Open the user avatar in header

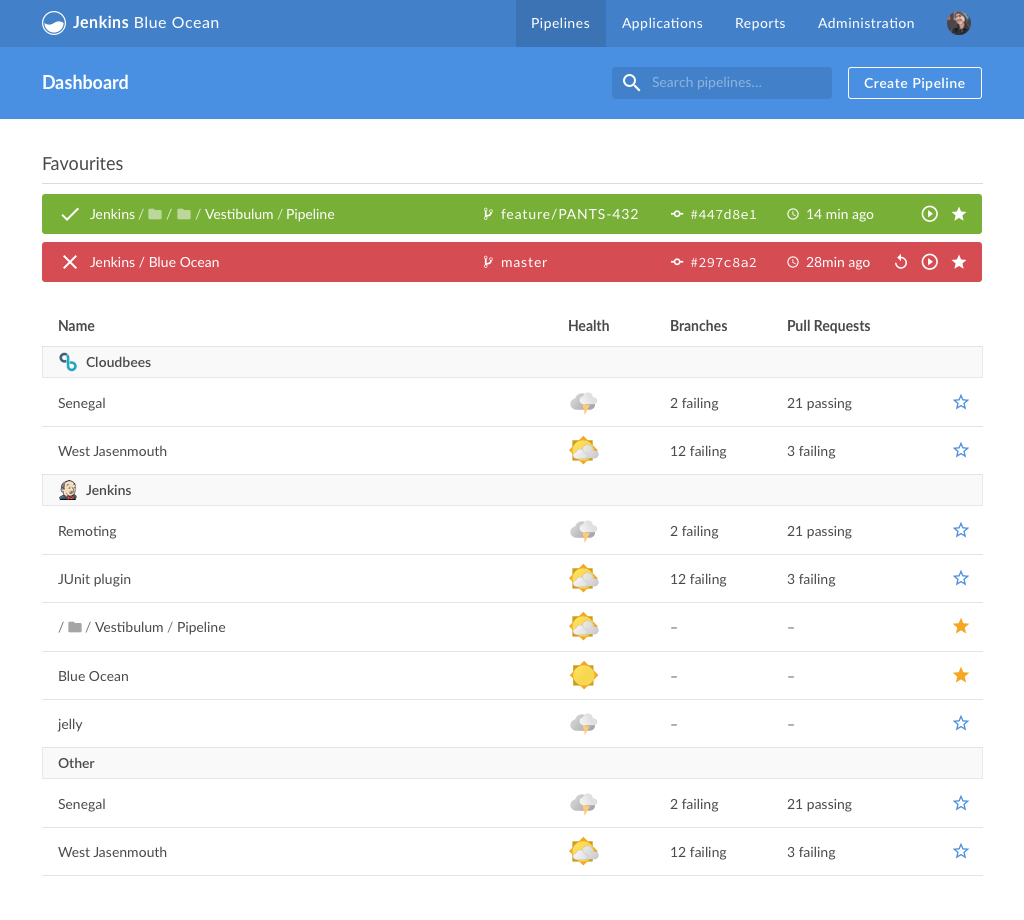click(958, 23)
